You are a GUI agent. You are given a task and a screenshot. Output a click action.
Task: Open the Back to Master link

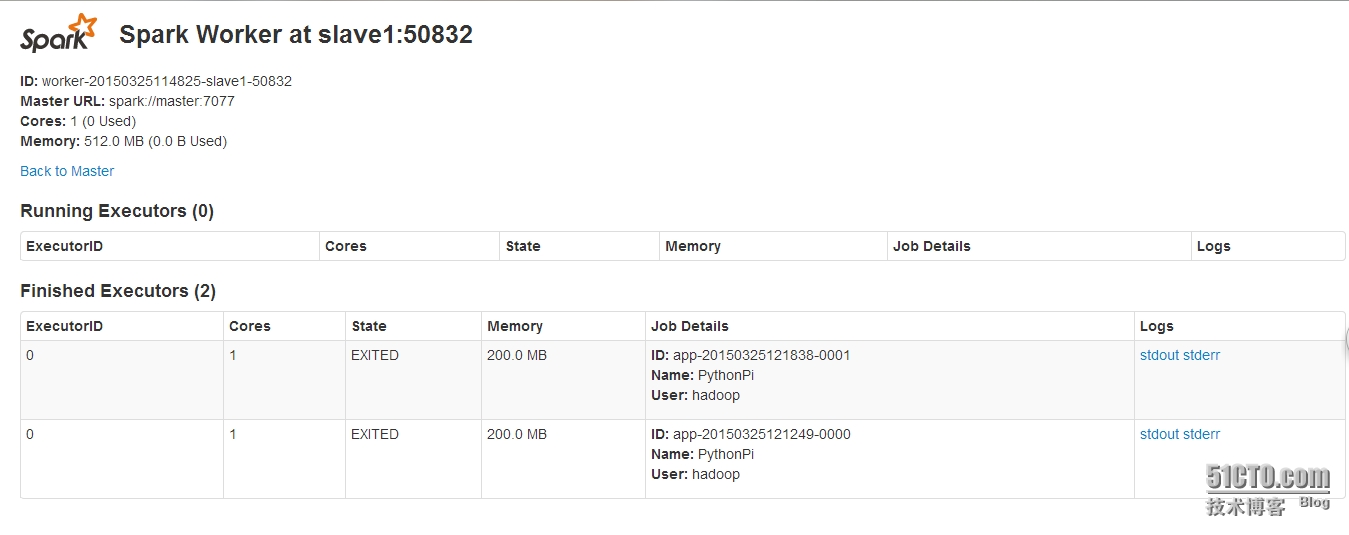point(67,171)
